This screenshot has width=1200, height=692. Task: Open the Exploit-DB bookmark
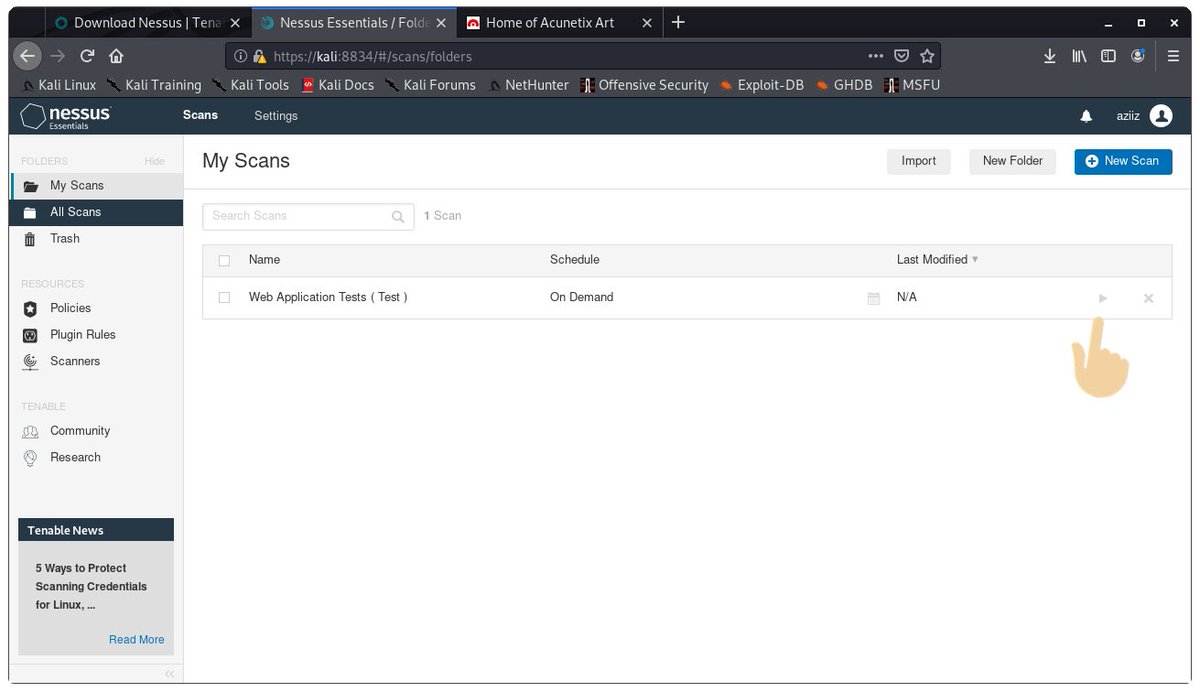click(761, 86)
